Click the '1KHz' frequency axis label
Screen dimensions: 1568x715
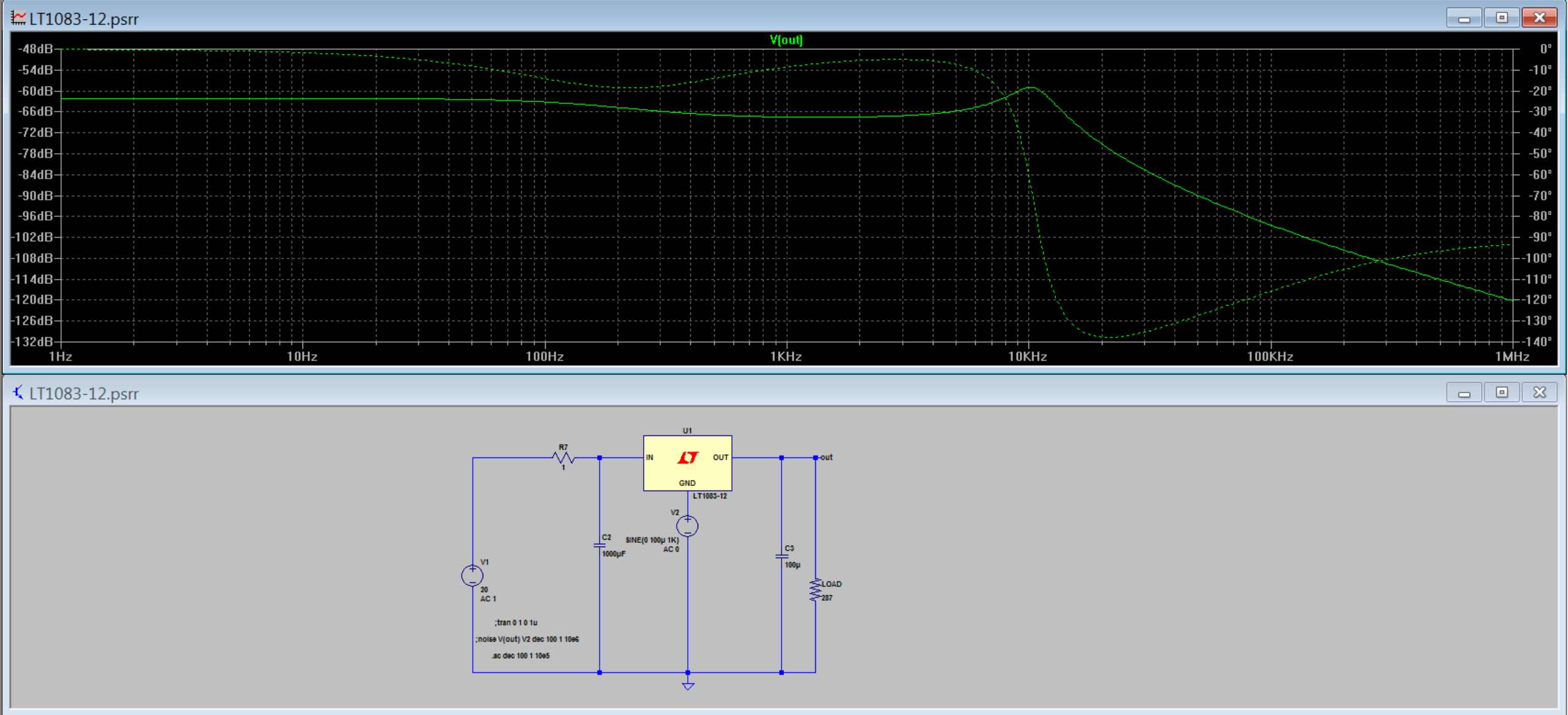[x=786, y=356]
